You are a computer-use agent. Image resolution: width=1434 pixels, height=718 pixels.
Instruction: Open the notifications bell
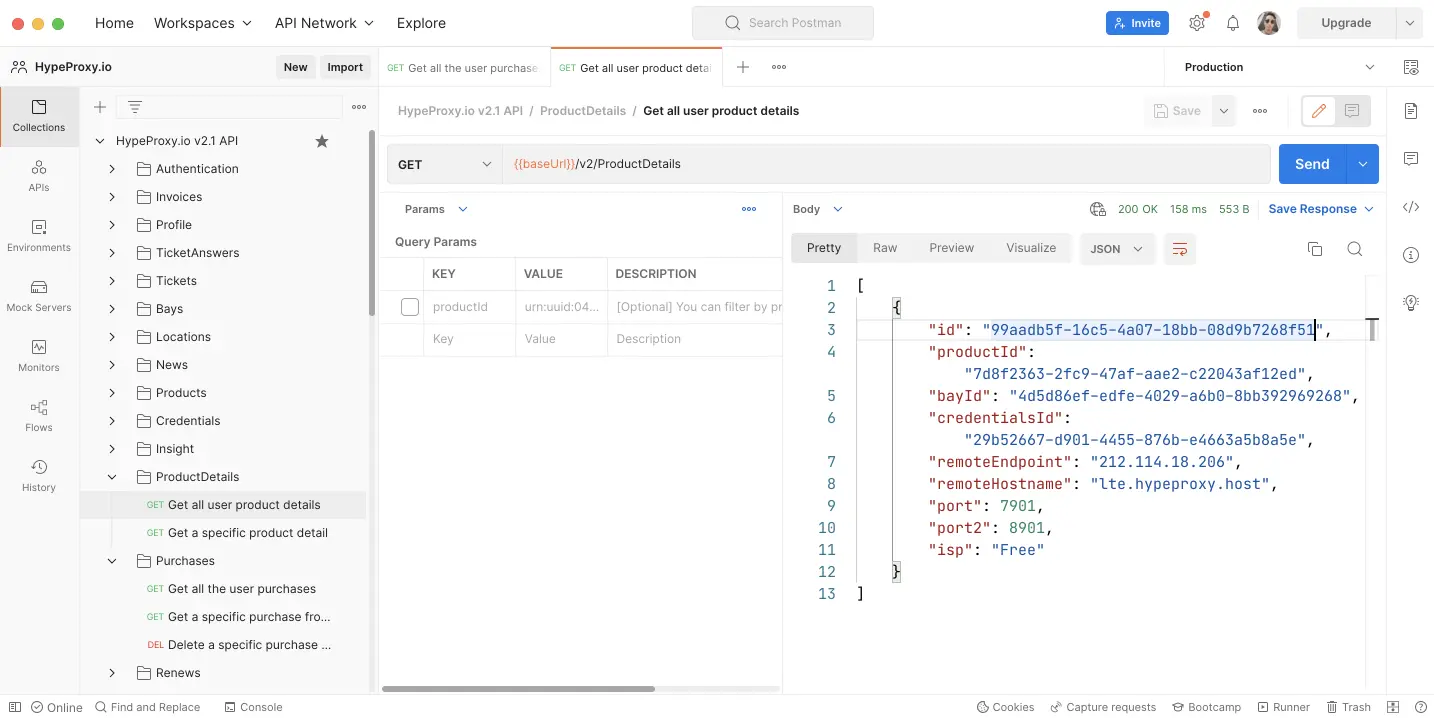pyautogui.click(x=1233, y=23)
